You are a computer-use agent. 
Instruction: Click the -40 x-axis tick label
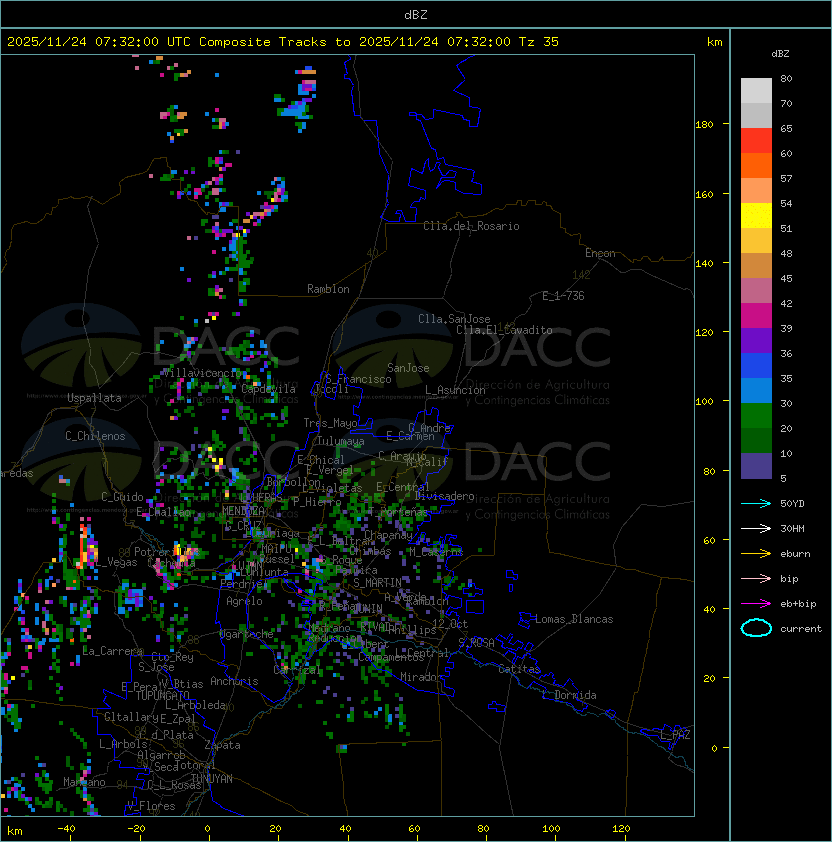pos(67,829)
